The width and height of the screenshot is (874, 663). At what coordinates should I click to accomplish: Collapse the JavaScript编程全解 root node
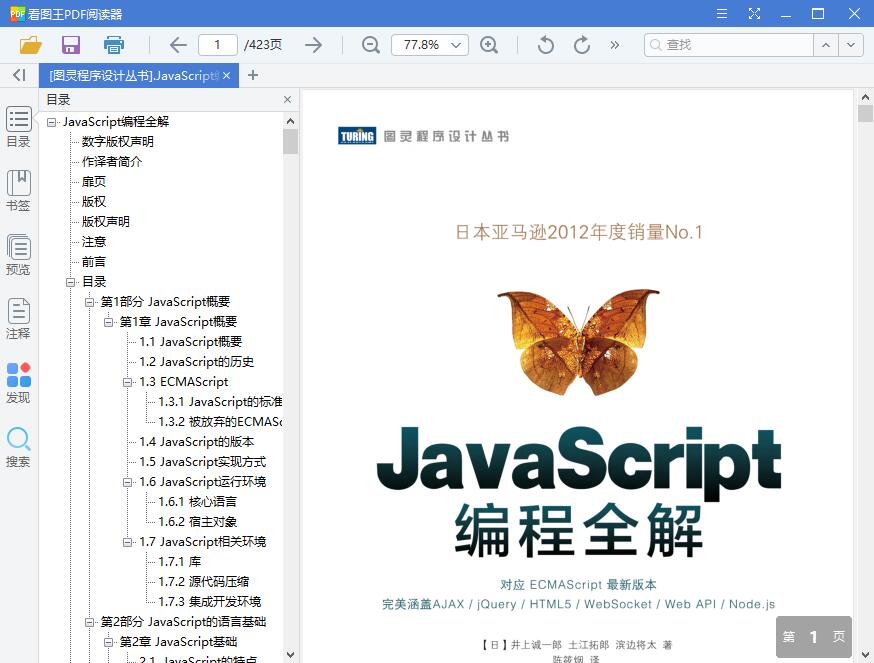click(51, 122)
